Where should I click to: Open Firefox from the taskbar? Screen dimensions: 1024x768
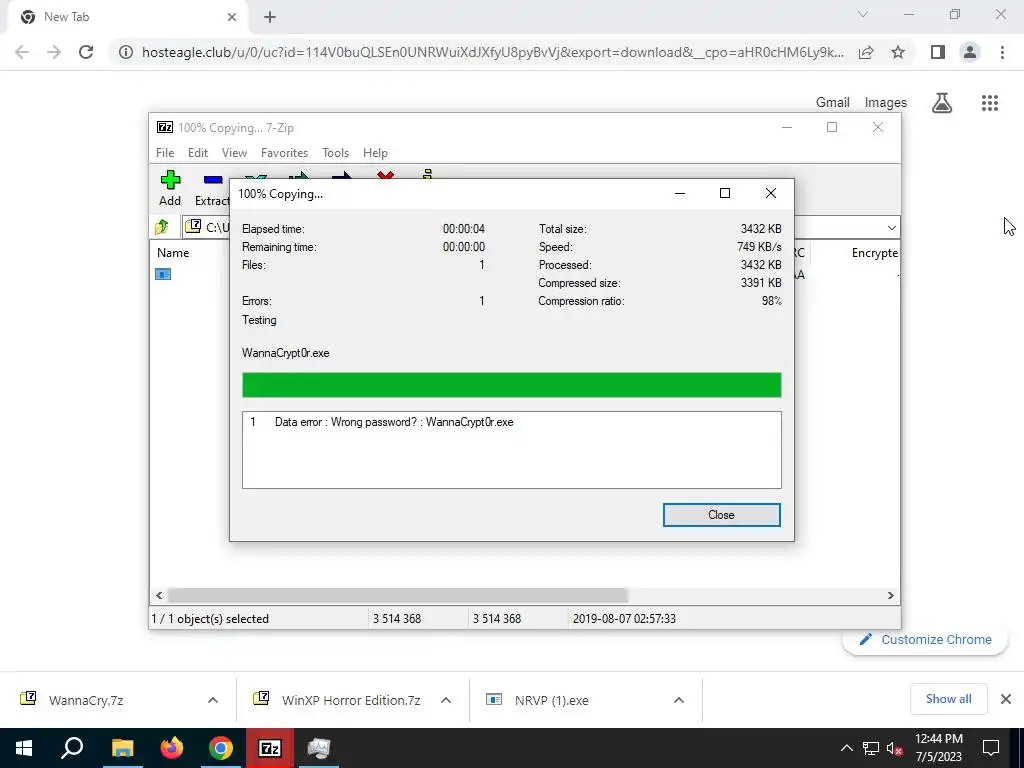(x=172, y=748)
